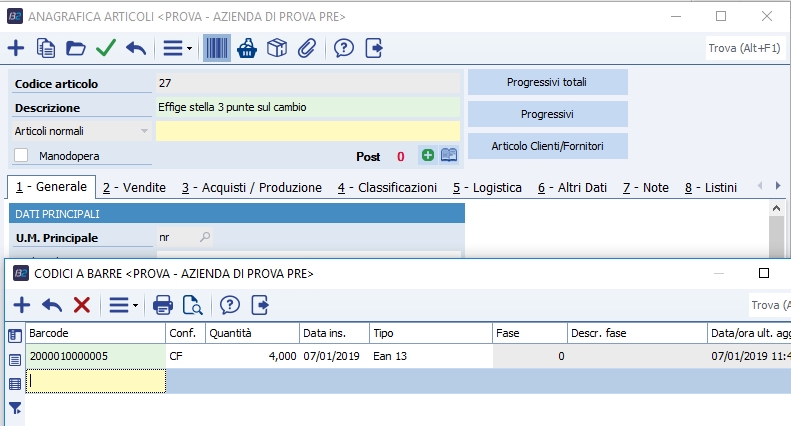
Task: Click the magnifier lookup icon beside U.M. Principale
Action: (204, 237)
